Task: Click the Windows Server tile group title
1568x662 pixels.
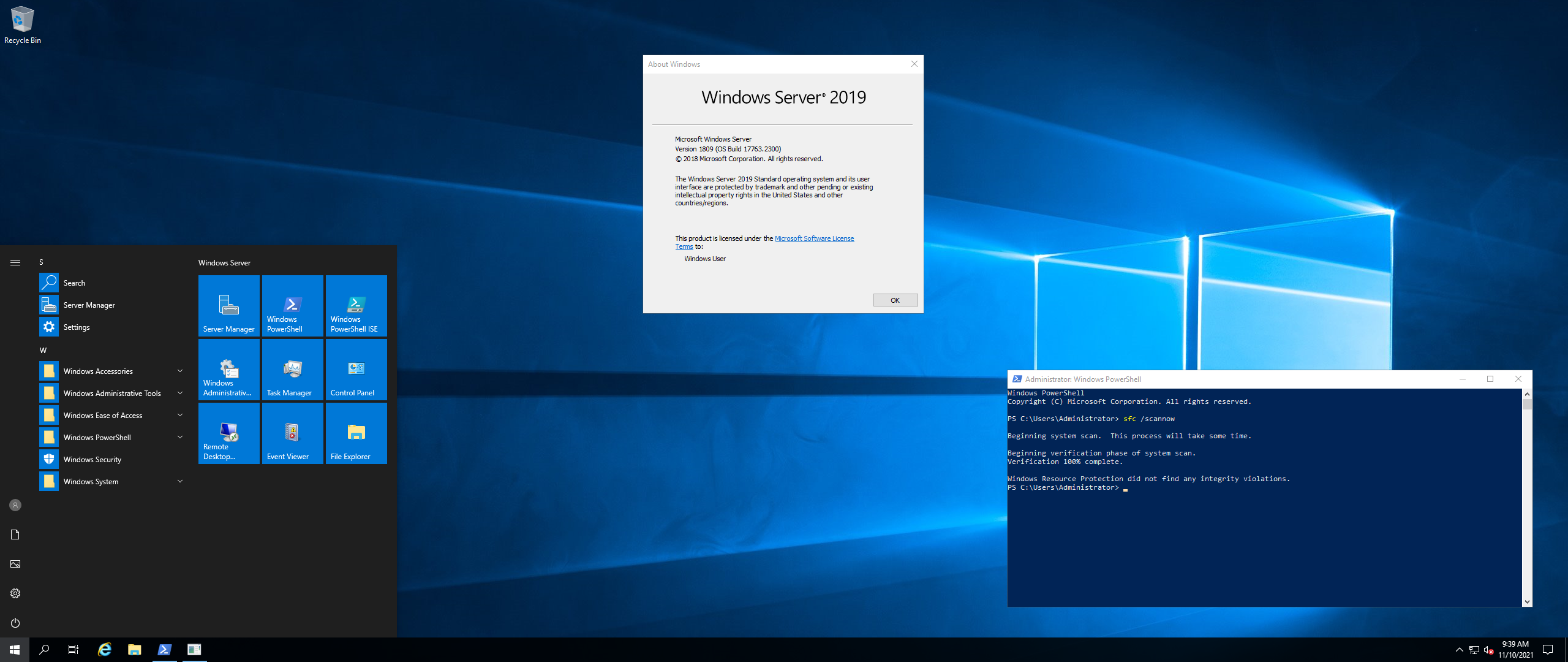Action: (x=224, y=262)
